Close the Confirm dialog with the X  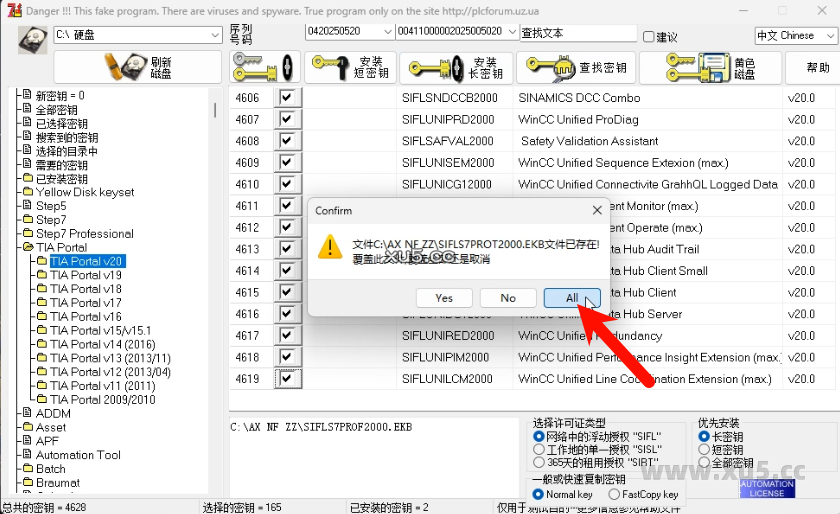pyautogui.click(x=597, y=211)
